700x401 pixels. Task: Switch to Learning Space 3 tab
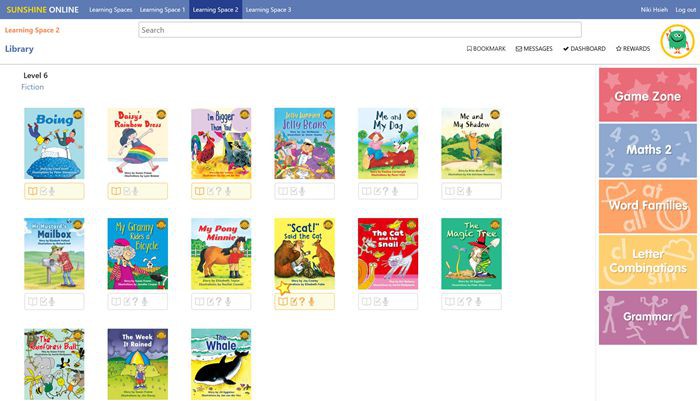coord(268,9)
